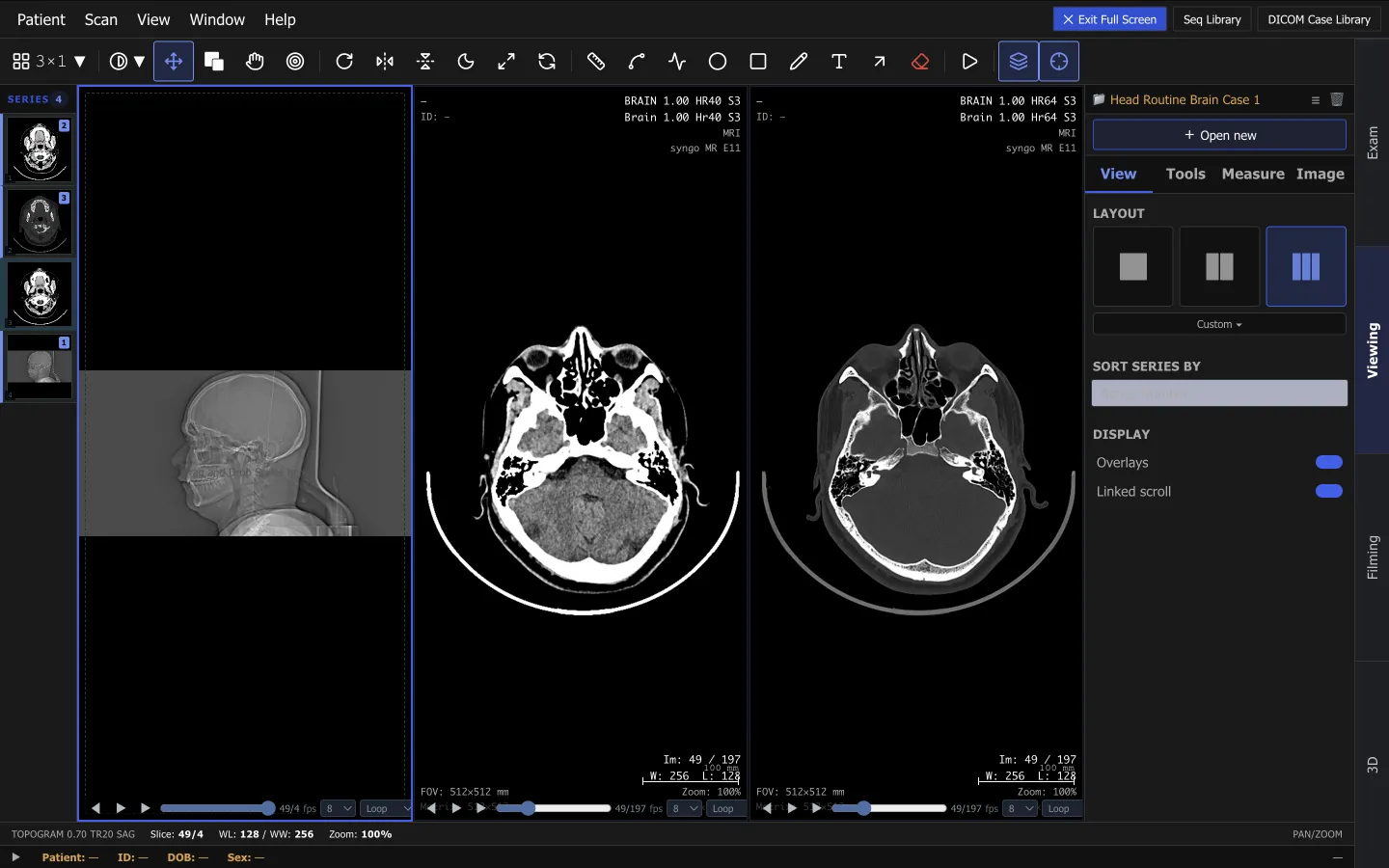Click the diagonal expand arrows icon

tap(506, 62)
